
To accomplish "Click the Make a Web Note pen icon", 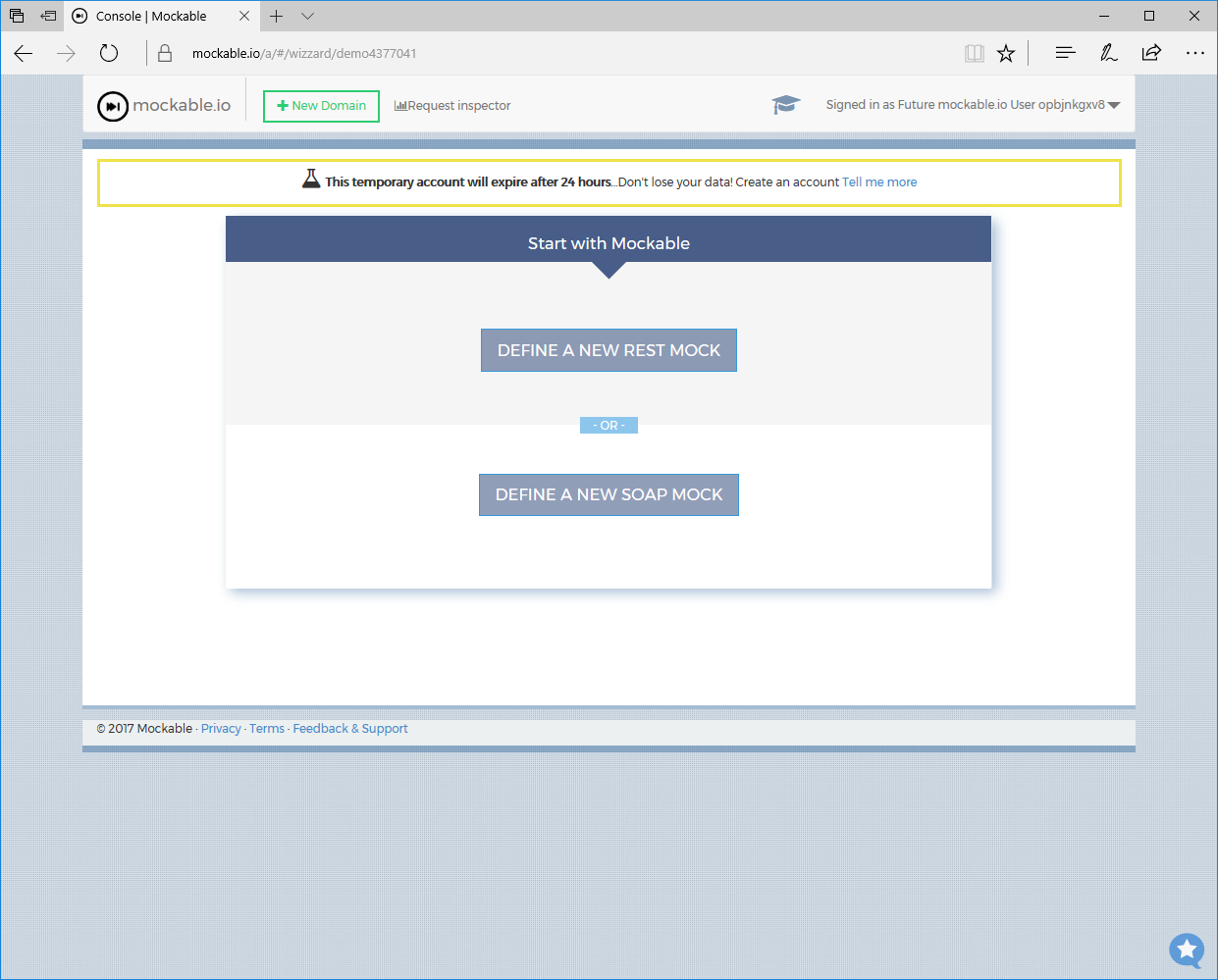I will click(x=1108, y=54).
